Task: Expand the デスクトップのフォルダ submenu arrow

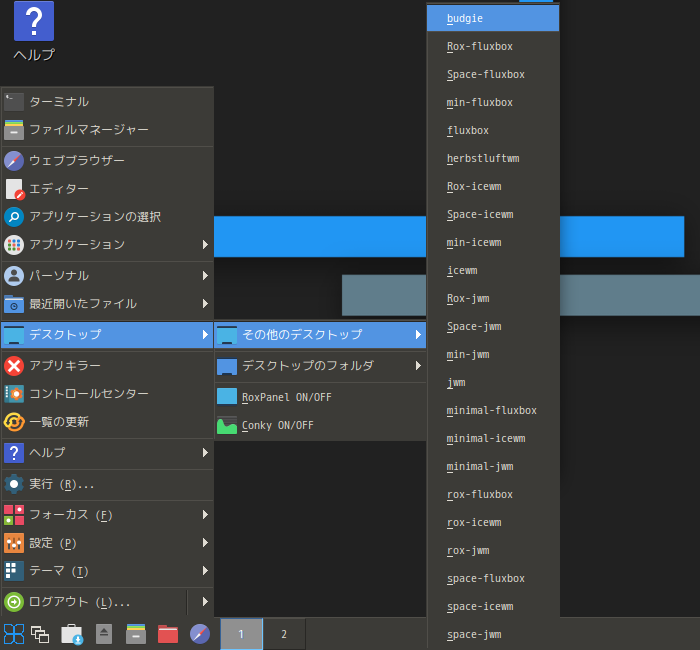Action: pos(418,366)
